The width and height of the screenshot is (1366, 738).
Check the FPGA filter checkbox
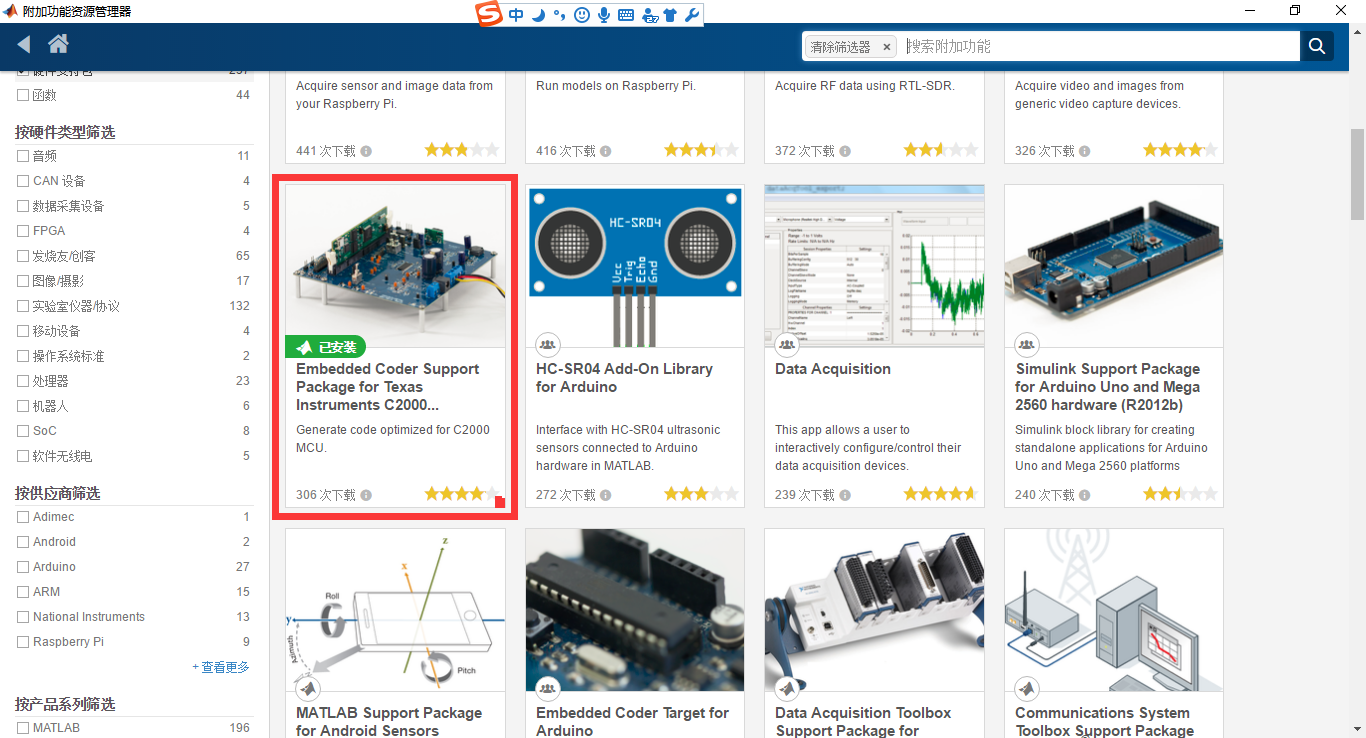[23, 232]
